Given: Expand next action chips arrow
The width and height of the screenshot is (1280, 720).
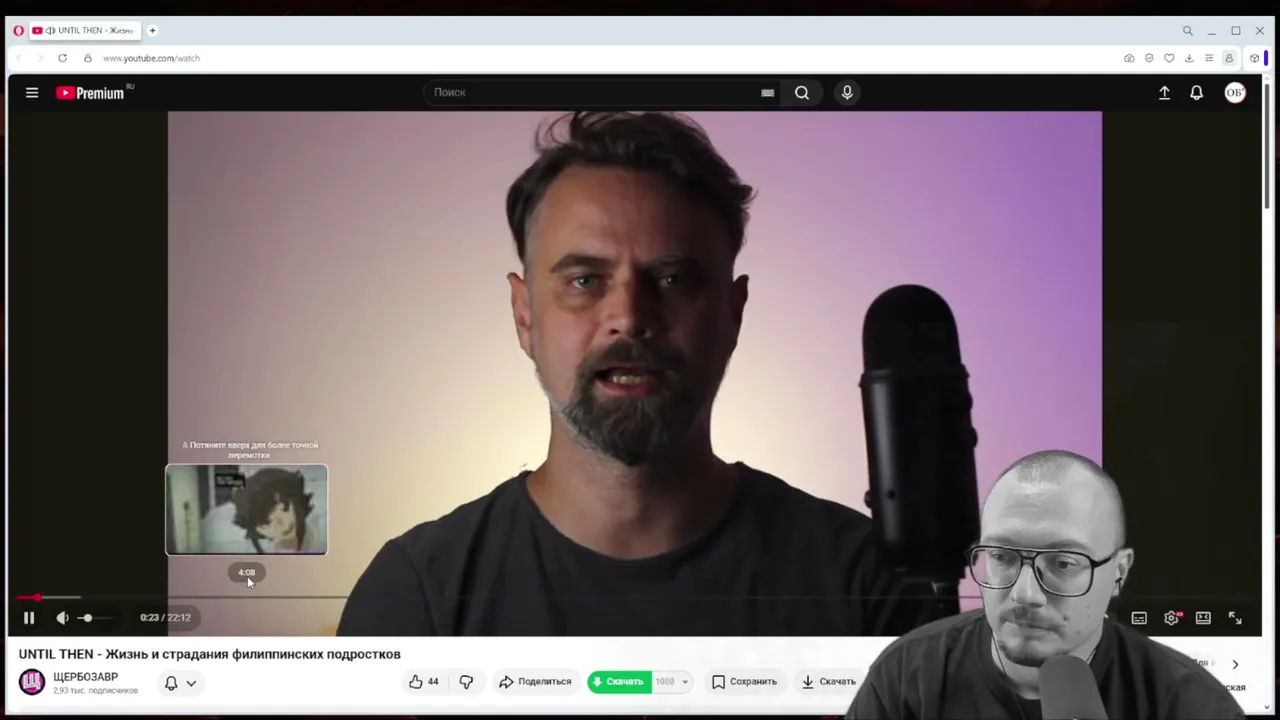Looking at the screenshot, I should (1235, 664).
